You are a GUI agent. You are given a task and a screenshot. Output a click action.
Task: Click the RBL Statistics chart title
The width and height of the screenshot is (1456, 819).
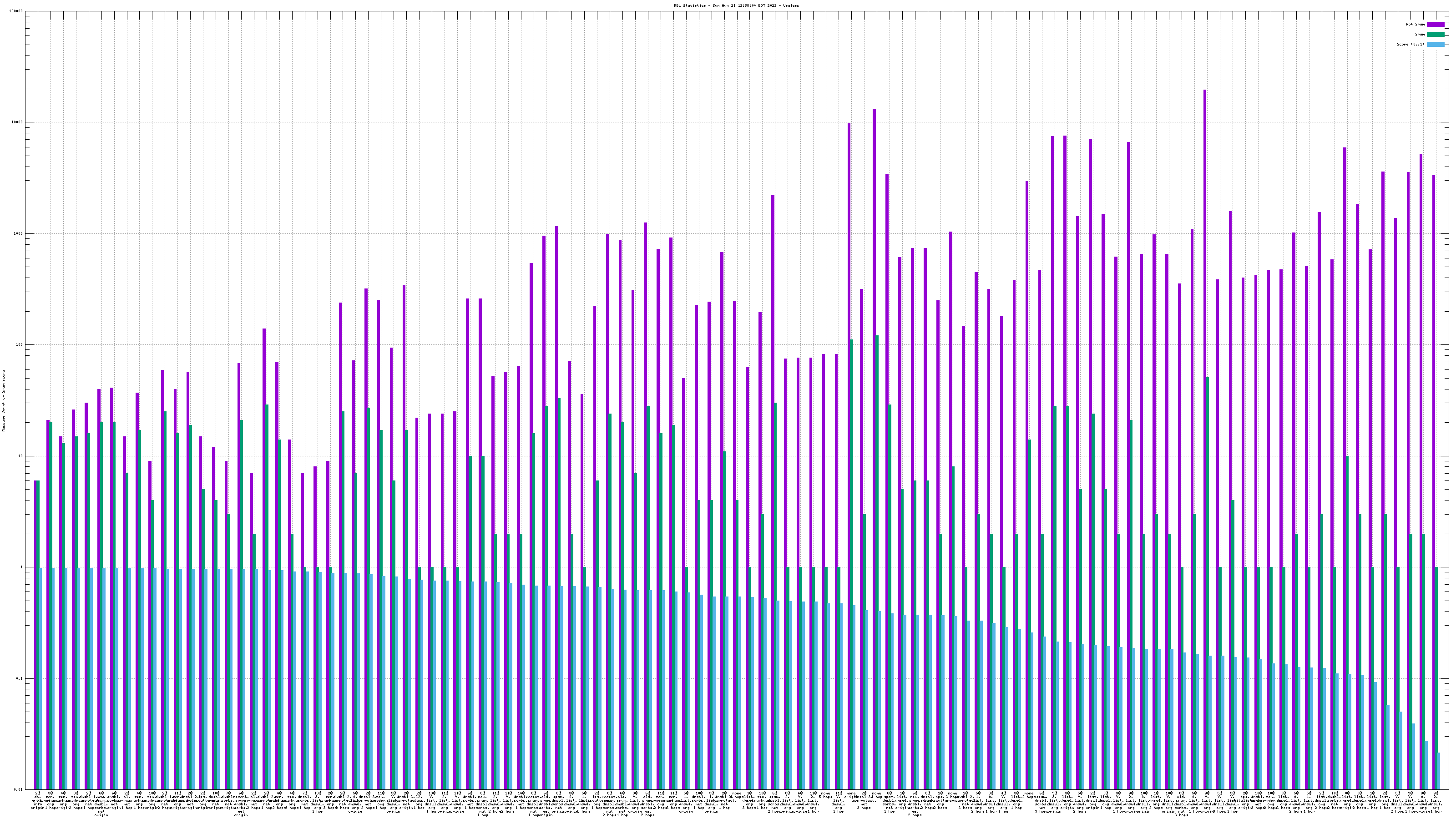736,5
